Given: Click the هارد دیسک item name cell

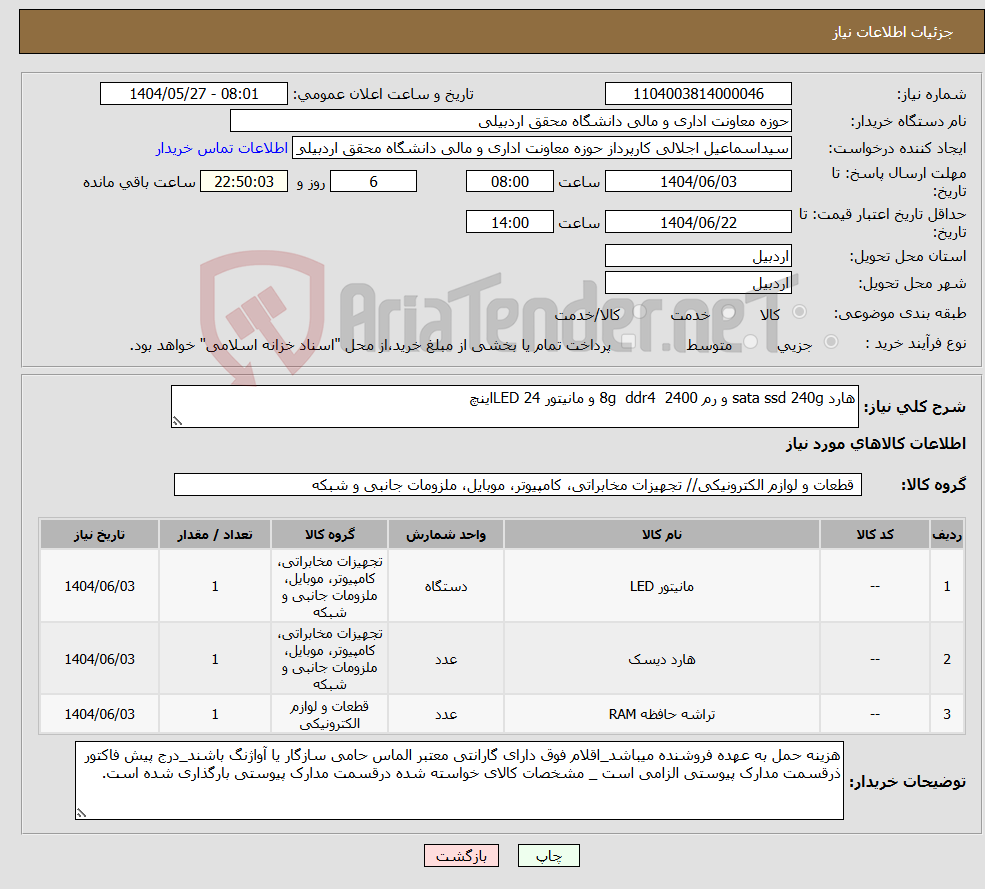Looking at the screenshot, I should [661, 659].
